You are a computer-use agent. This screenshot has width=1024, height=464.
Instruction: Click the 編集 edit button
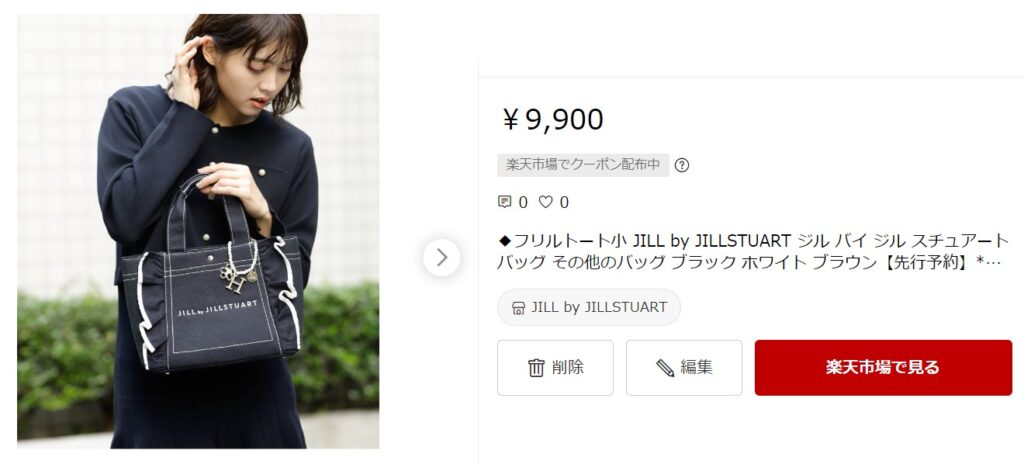pyautogui.click(x=684, y=367)
